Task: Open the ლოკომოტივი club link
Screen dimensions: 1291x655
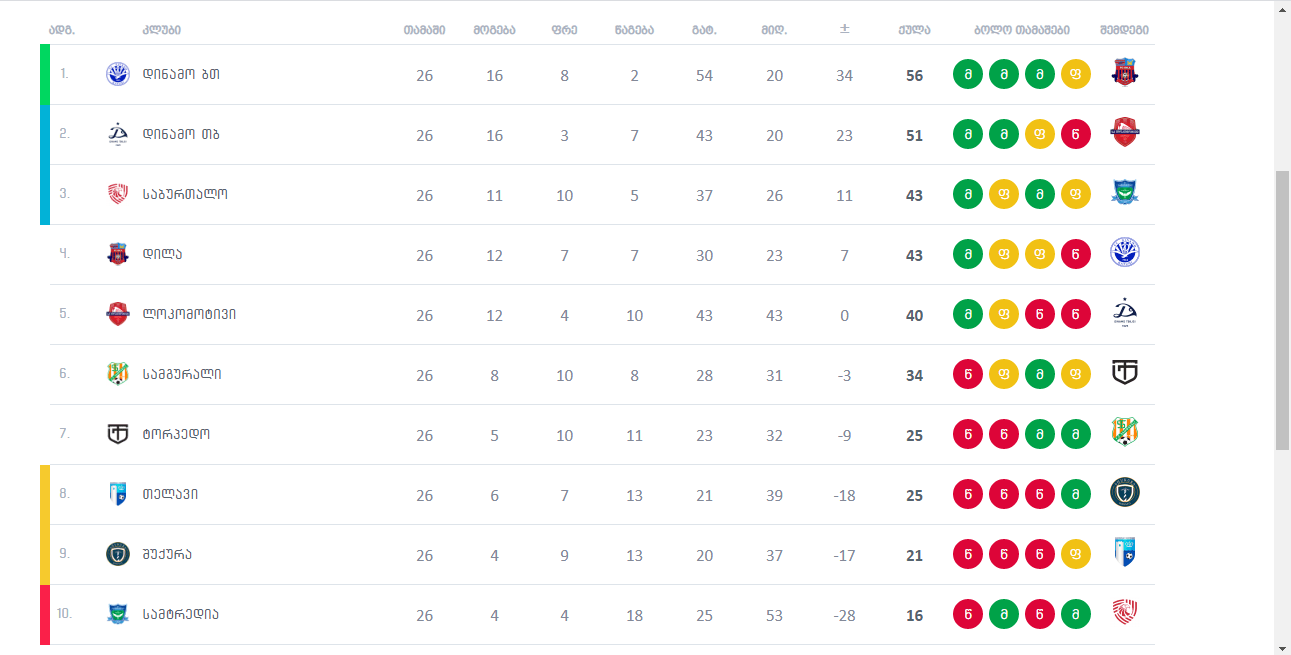Action: pos(189,315)
